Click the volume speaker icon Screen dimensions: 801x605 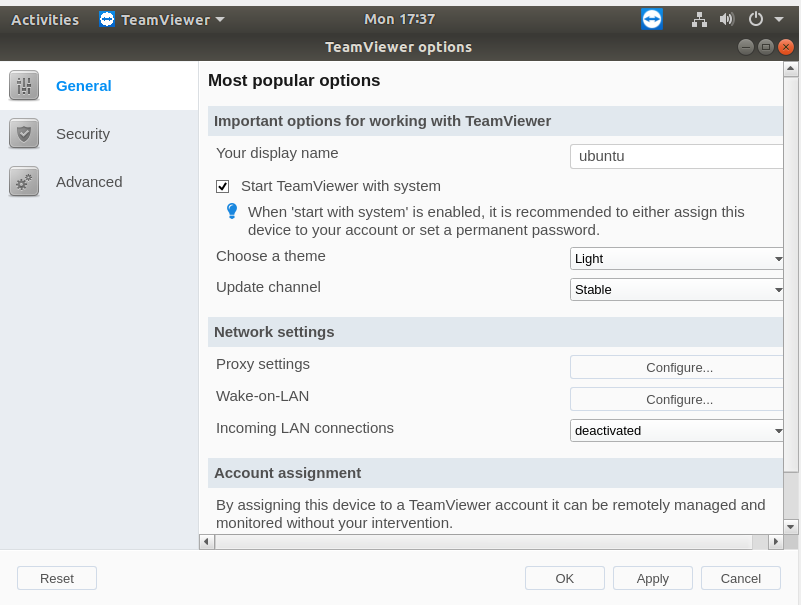[x=726, y=19]
